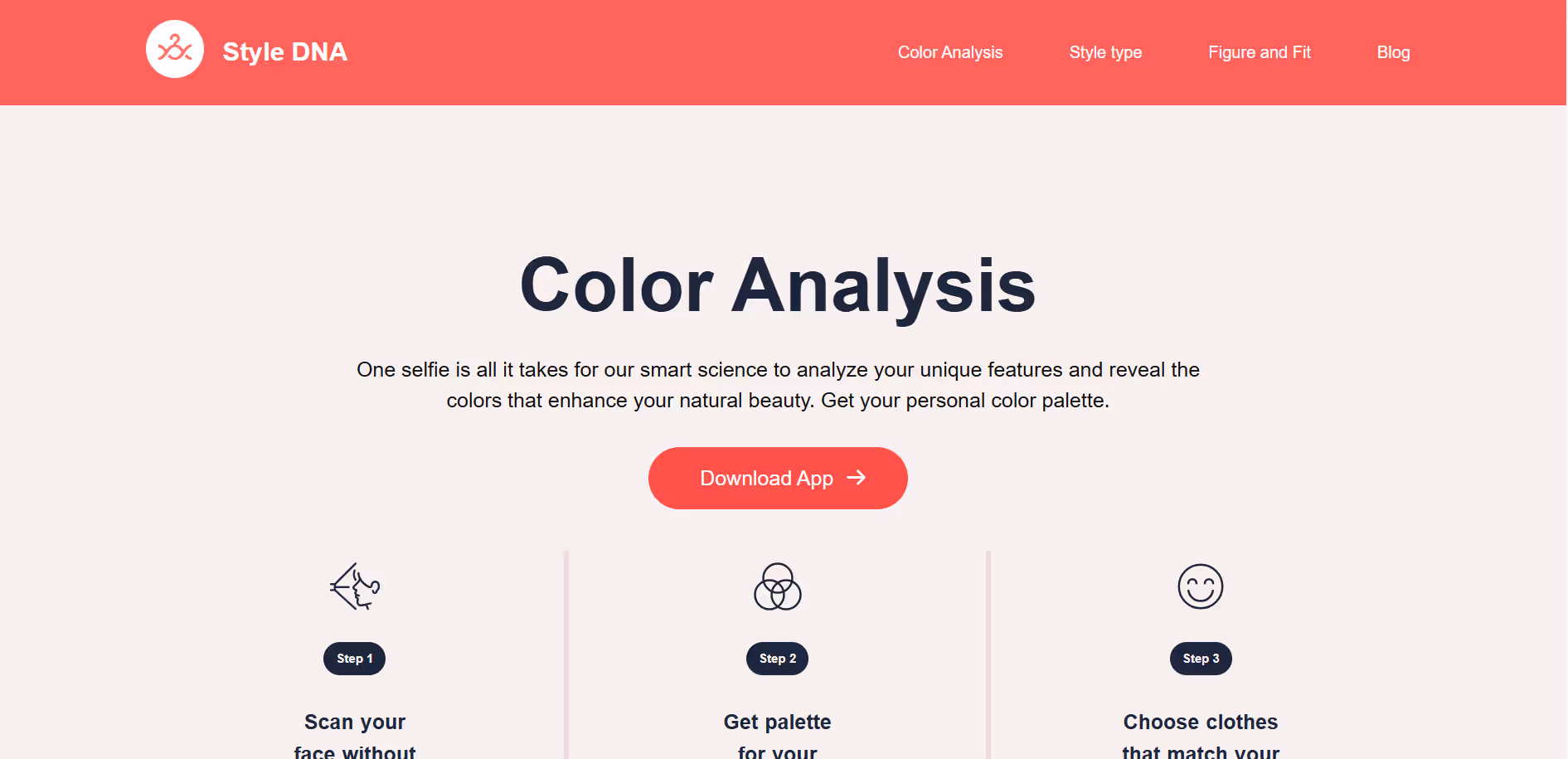Click the Color Analysis main heading
Viewport: 1568px width, 759px height.
(777, 285)
